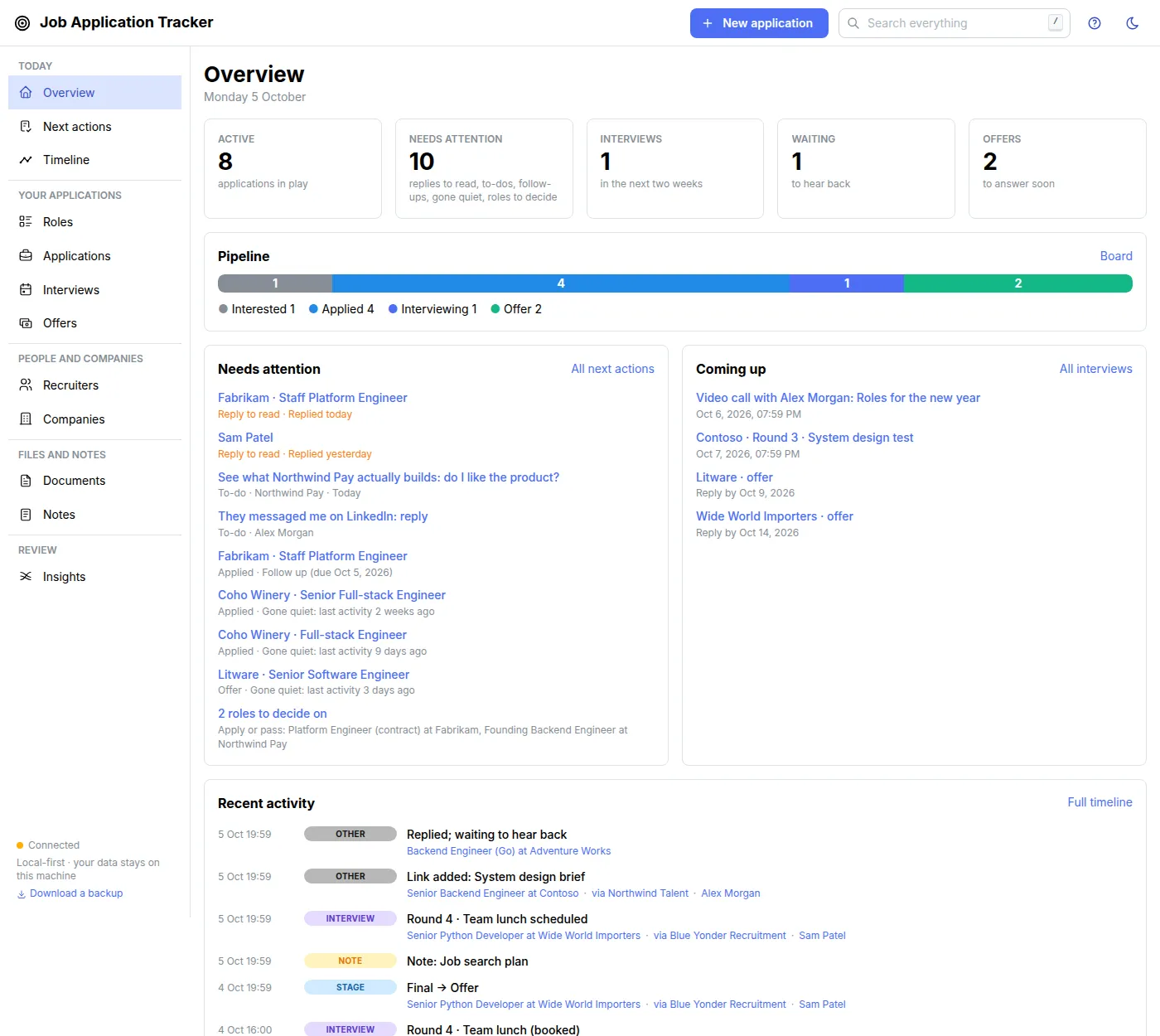Open Sam Patel reply in Needs attention
This screenshot has width=1160, height=1036.
pos(245,438)
